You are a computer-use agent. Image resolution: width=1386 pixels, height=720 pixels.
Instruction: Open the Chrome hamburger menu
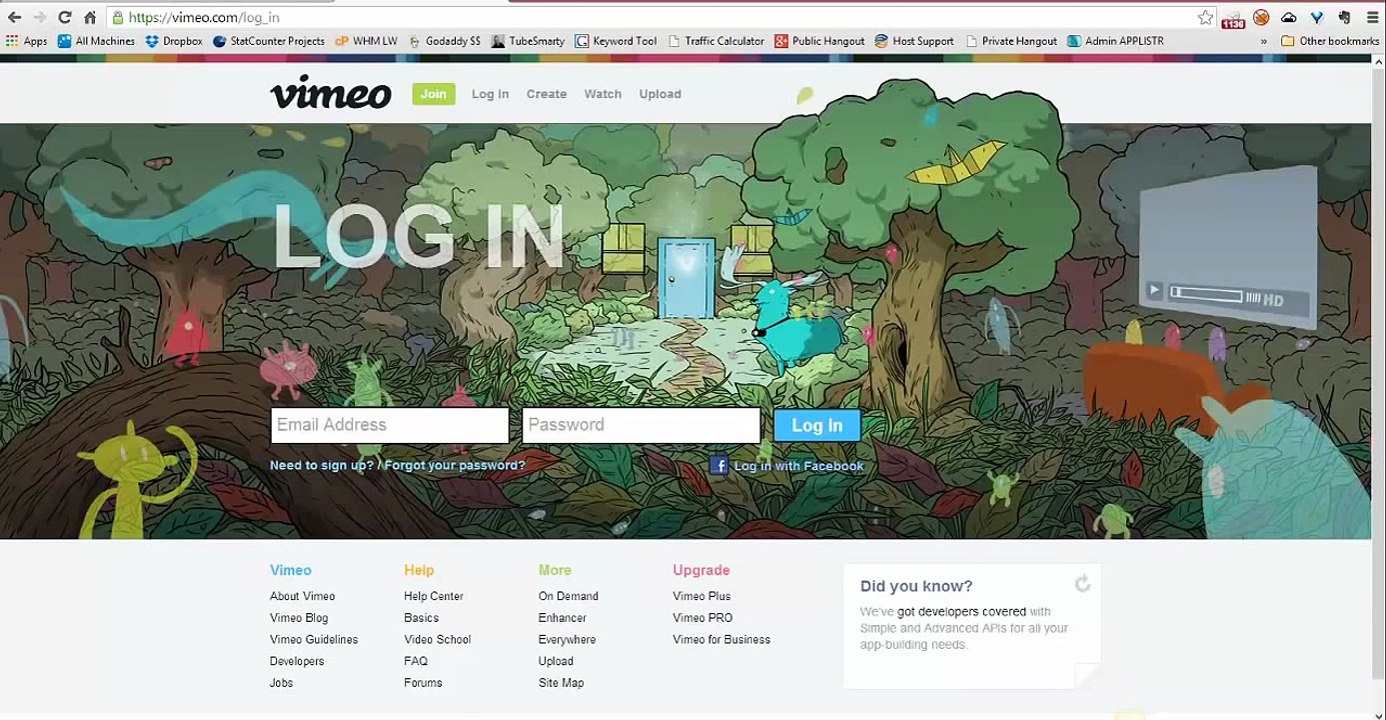point(1372,17)
